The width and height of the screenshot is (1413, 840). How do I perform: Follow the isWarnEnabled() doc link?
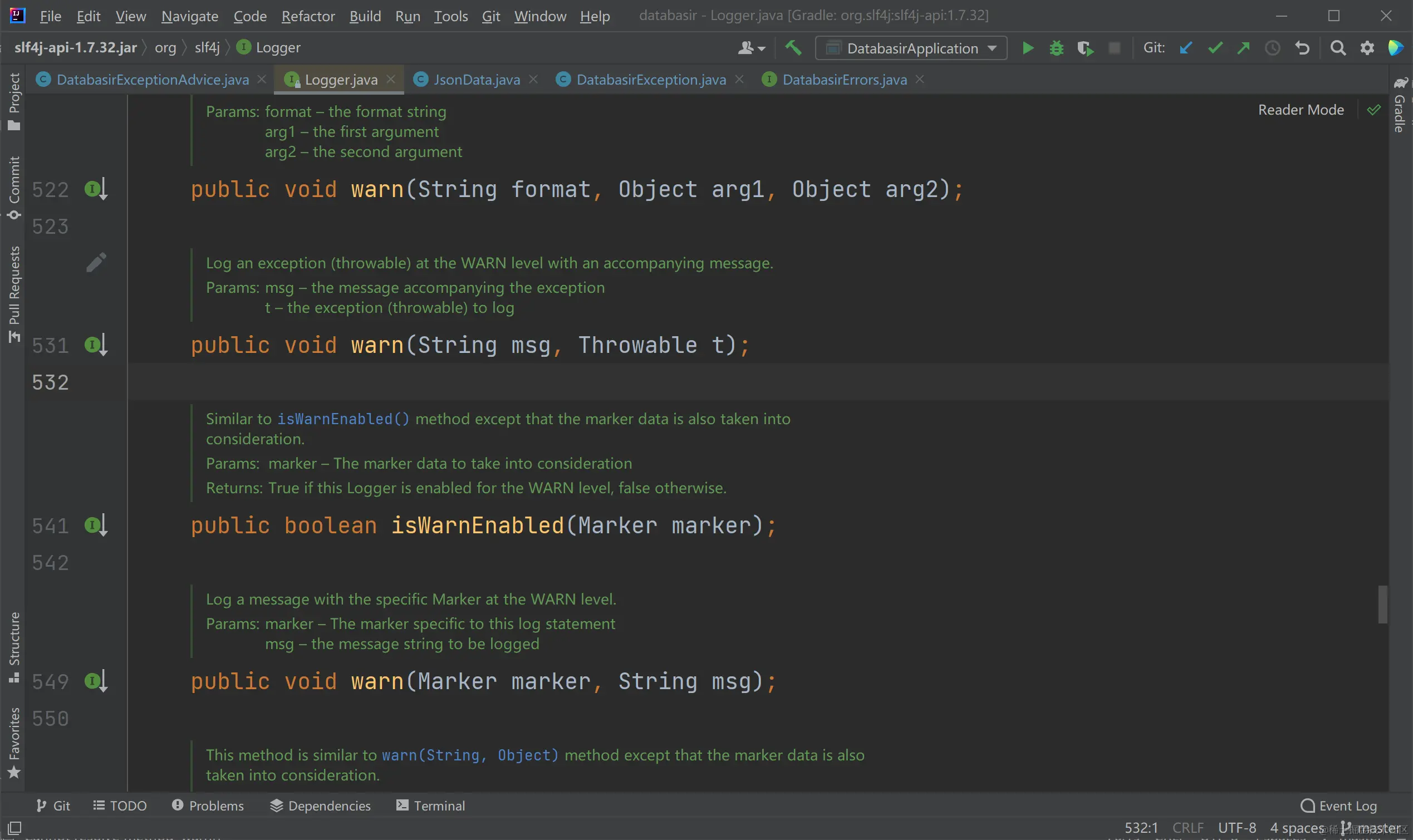click(342, 419)
